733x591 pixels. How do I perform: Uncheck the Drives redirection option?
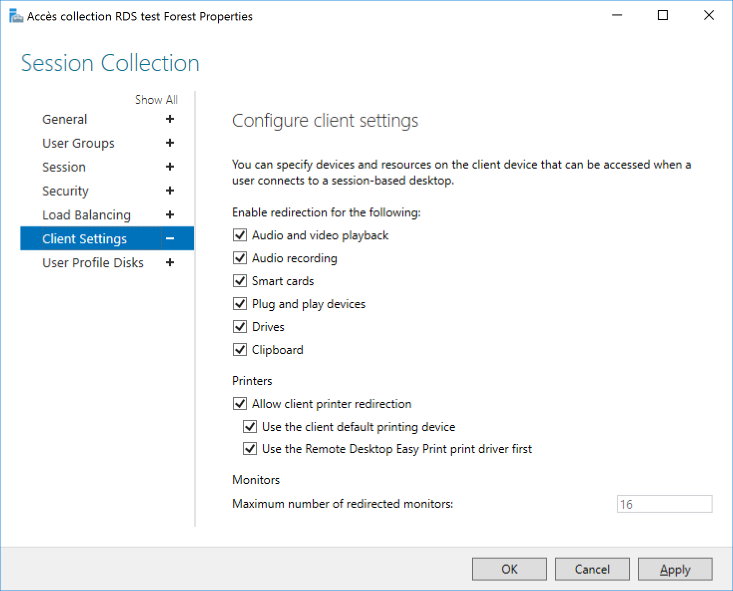click(x=240, y=326)
